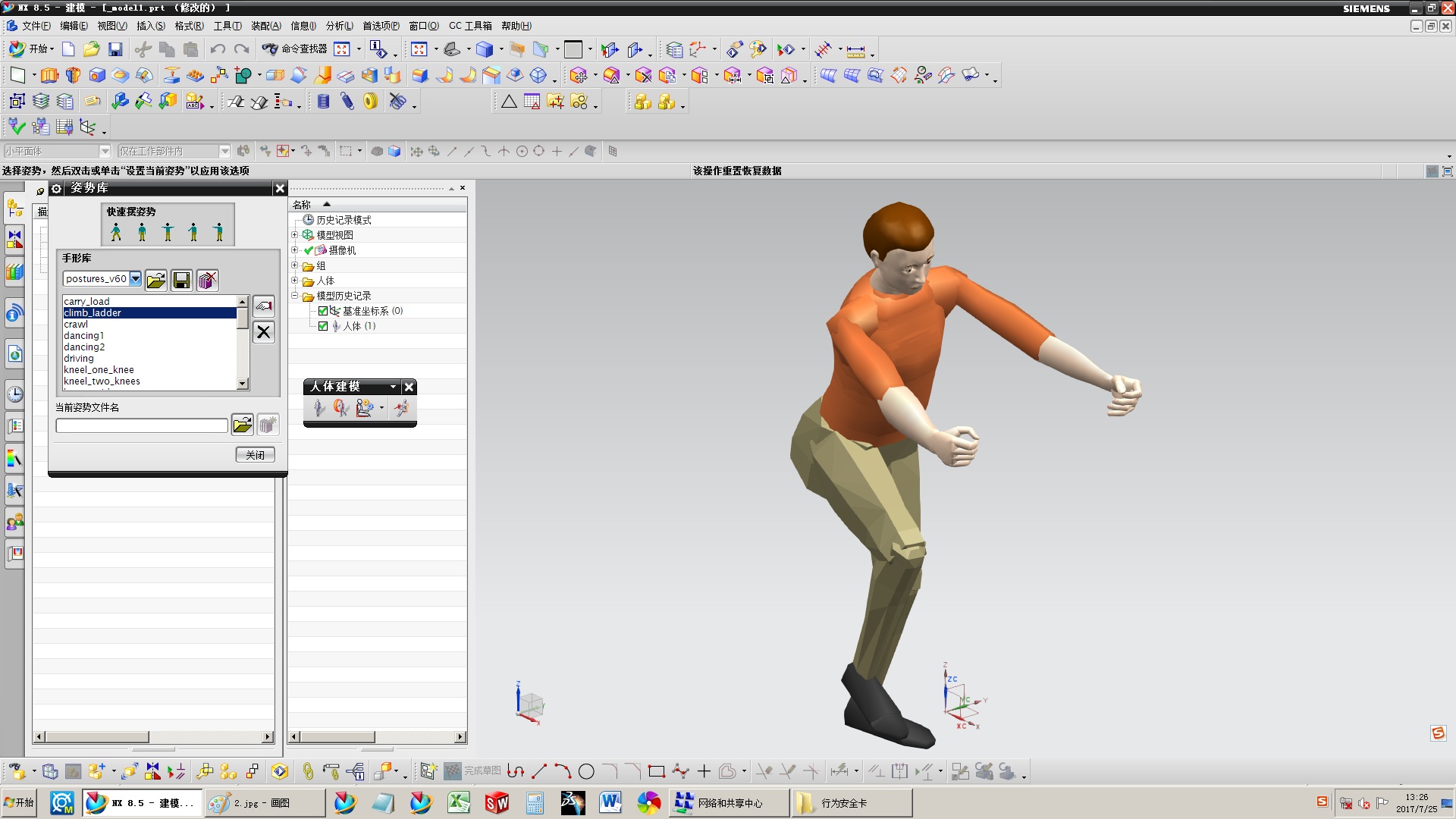
Task: Open posture library with folder icon
Action: coord(156,281)
